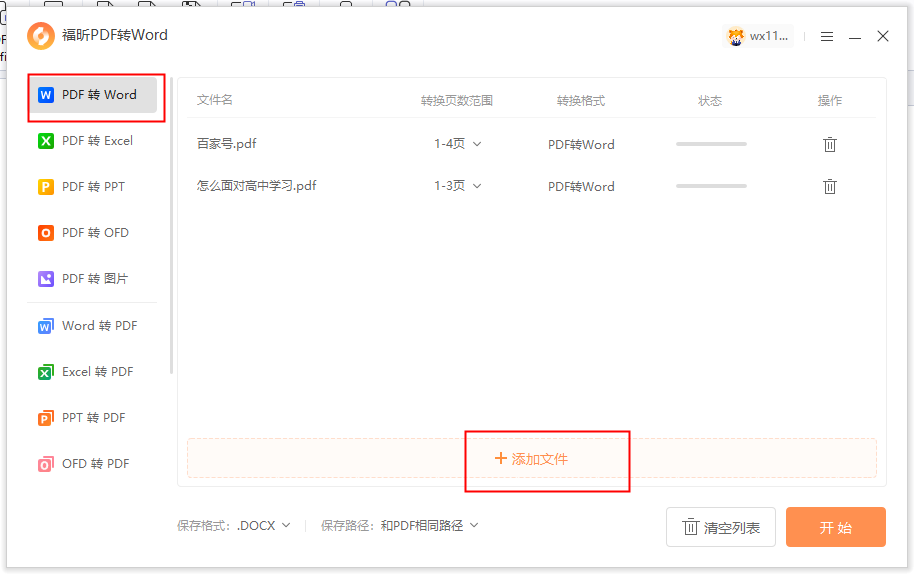Expand the 1-3页 page range dropdown
Image resolution: width=914 pixels, height=574 pixels.
[458, 186]
